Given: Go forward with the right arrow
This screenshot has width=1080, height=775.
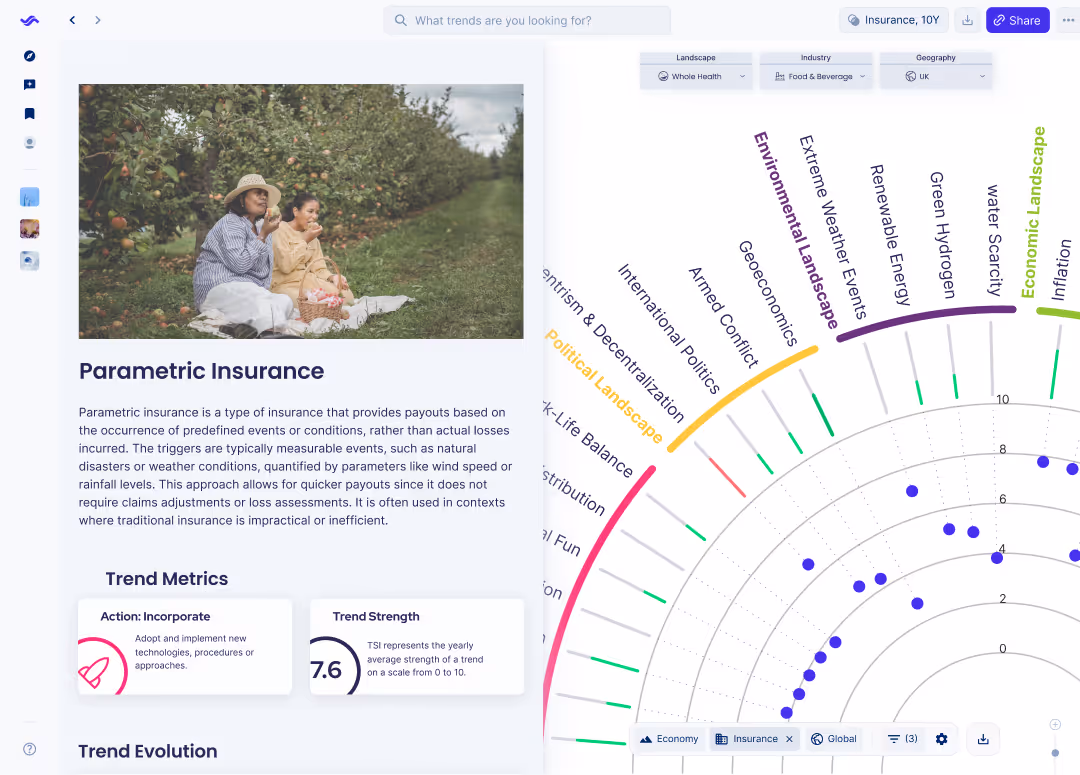Looking at the screenshot, I should tap(98, 20).
